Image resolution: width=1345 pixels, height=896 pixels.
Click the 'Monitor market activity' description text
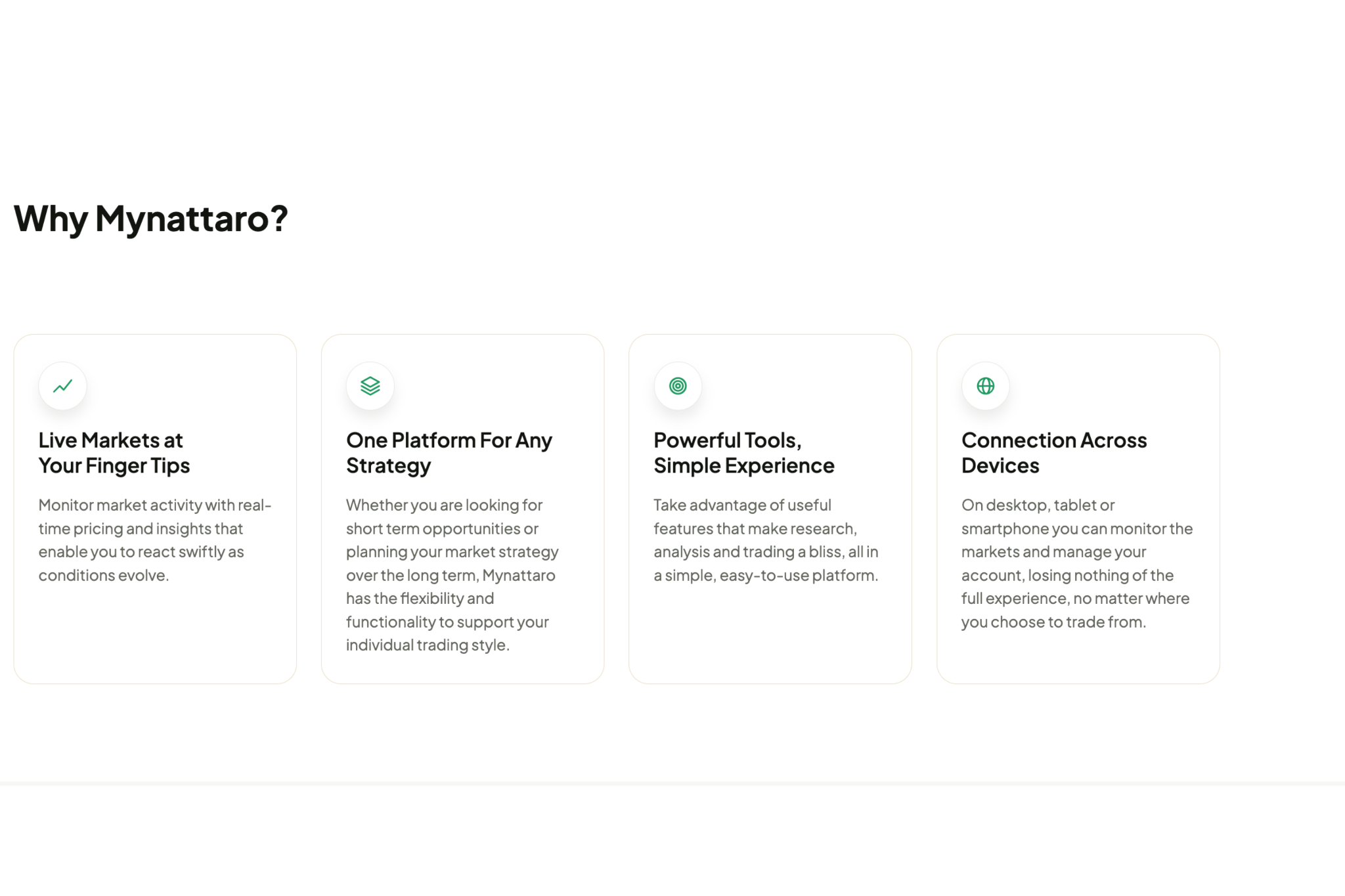(155, 540)
